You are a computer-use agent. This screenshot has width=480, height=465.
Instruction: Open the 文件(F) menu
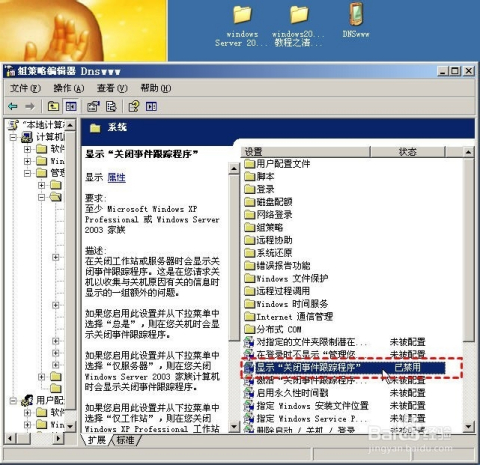click(25, 88)
